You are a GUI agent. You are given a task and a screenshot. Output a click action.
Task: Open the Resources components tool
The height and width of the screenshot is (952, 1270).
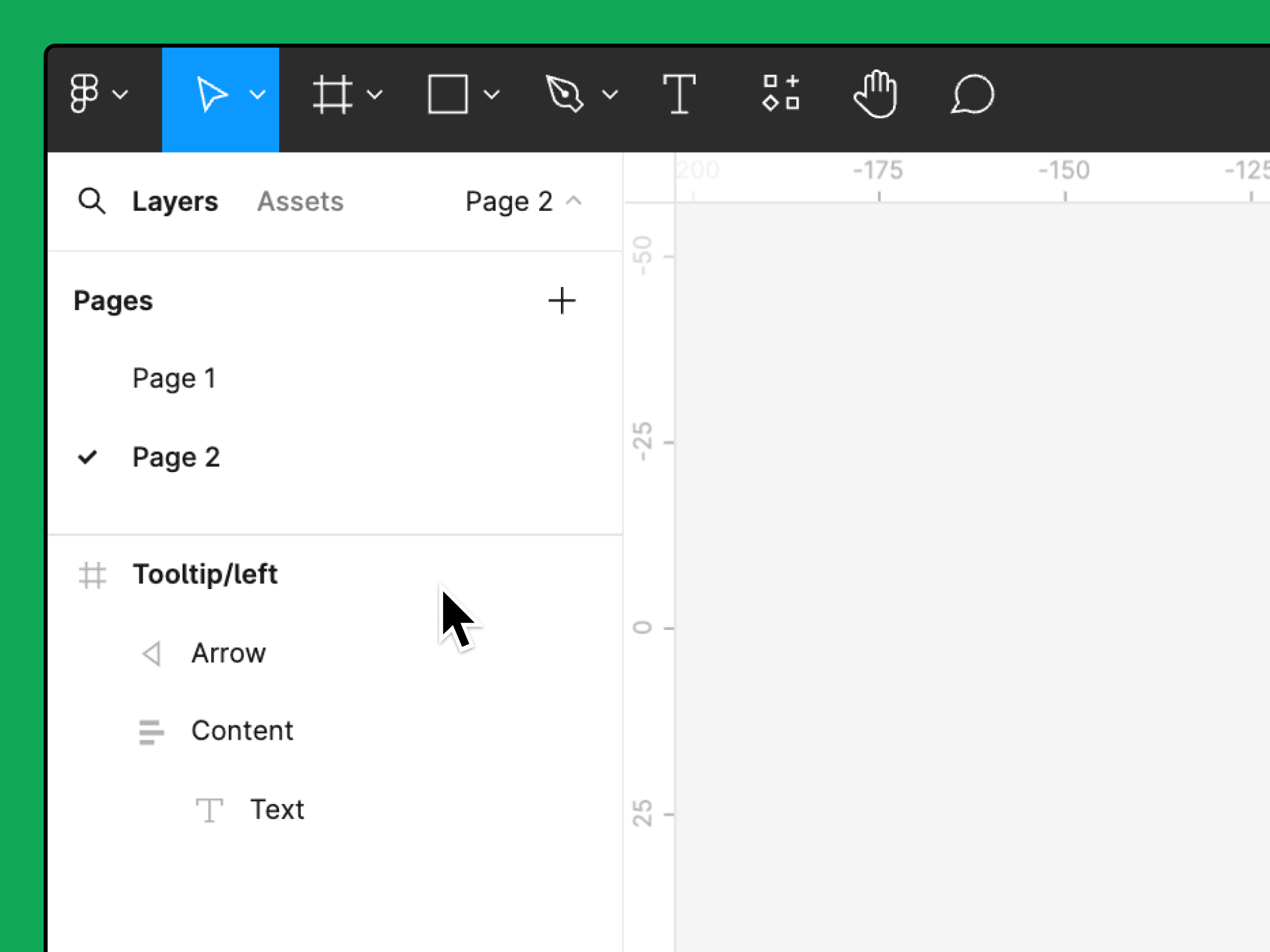[781, 93]
